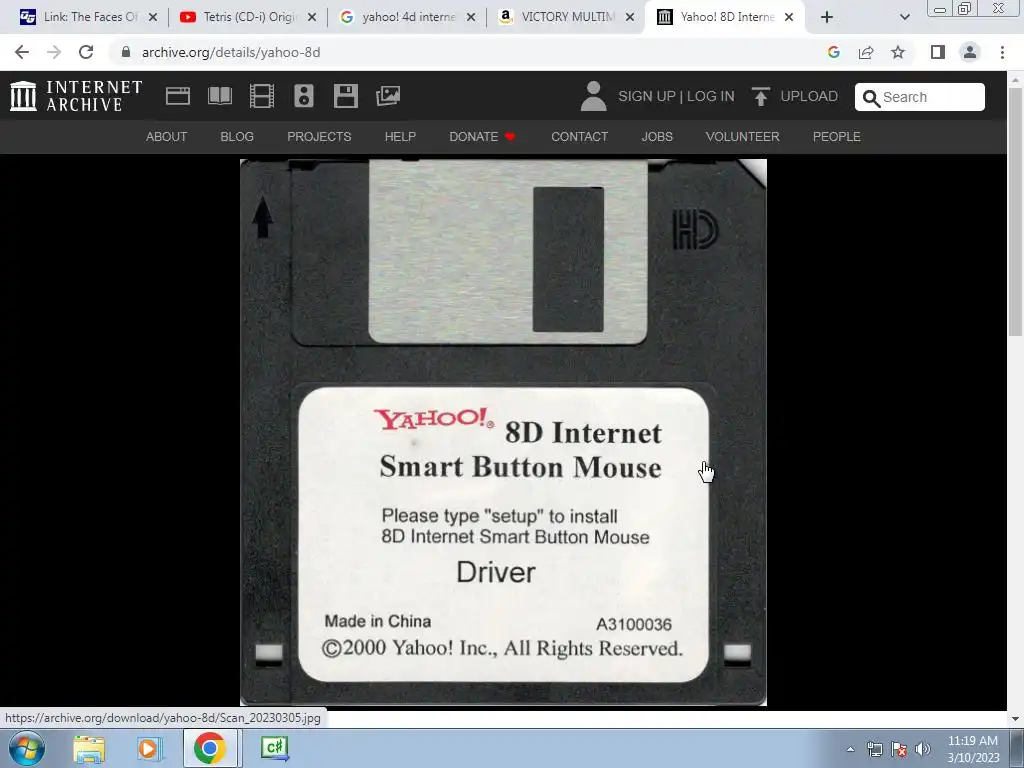Click the user avatar icon beside Sign Up
Screen dimensions: 1024x768
click(593, 96)
